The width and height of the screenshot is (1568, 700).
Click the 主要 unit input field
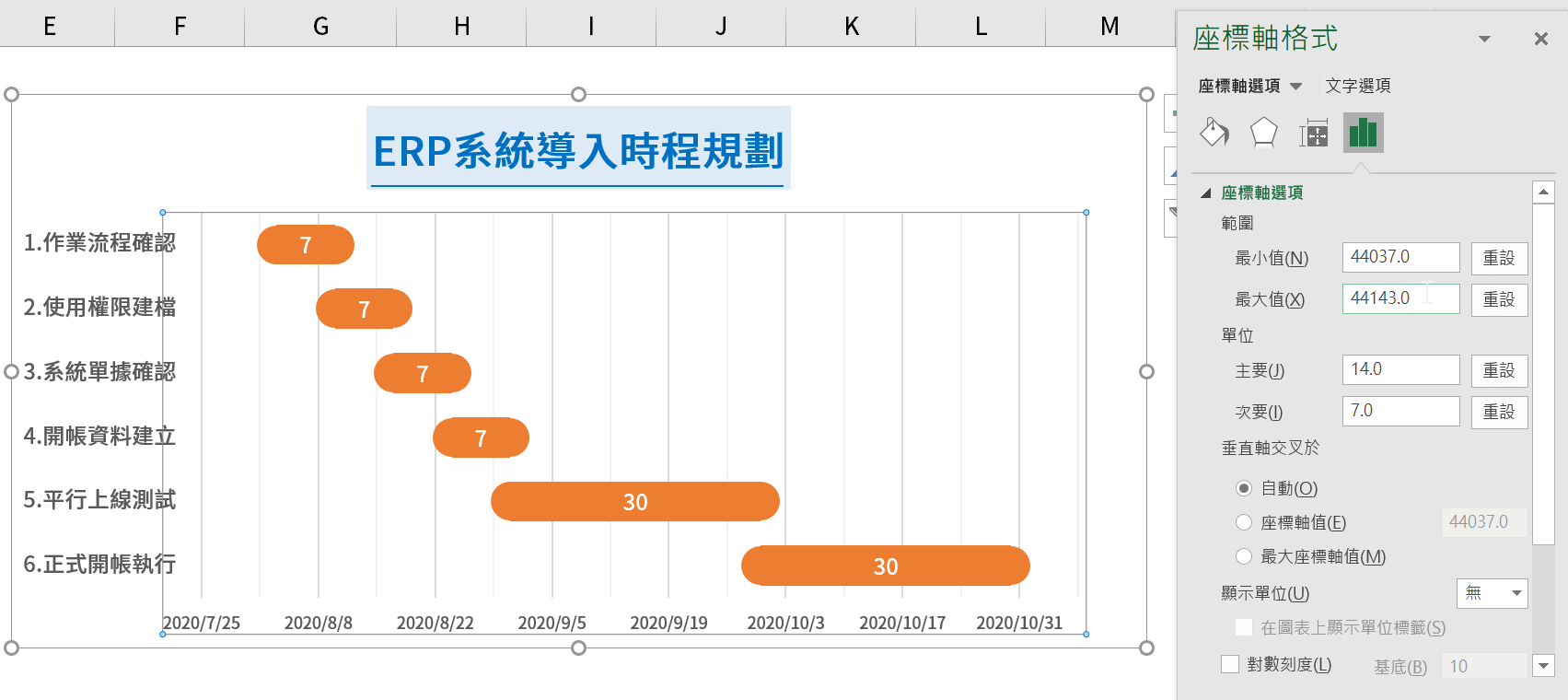point(1400,369)
